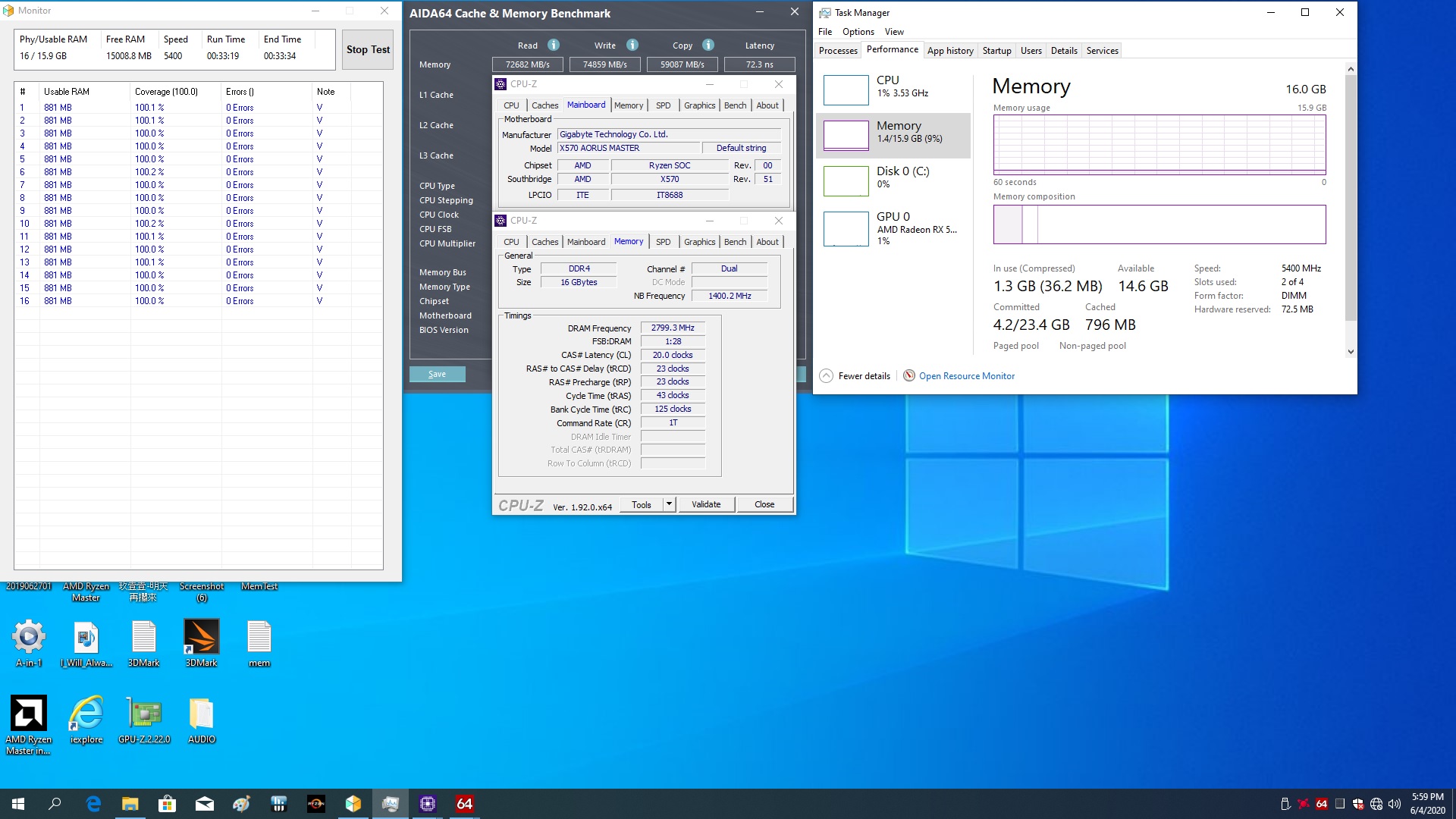
Task: Switch to the Users tab
Action: pyautogui.click(x=1031, y=51)
